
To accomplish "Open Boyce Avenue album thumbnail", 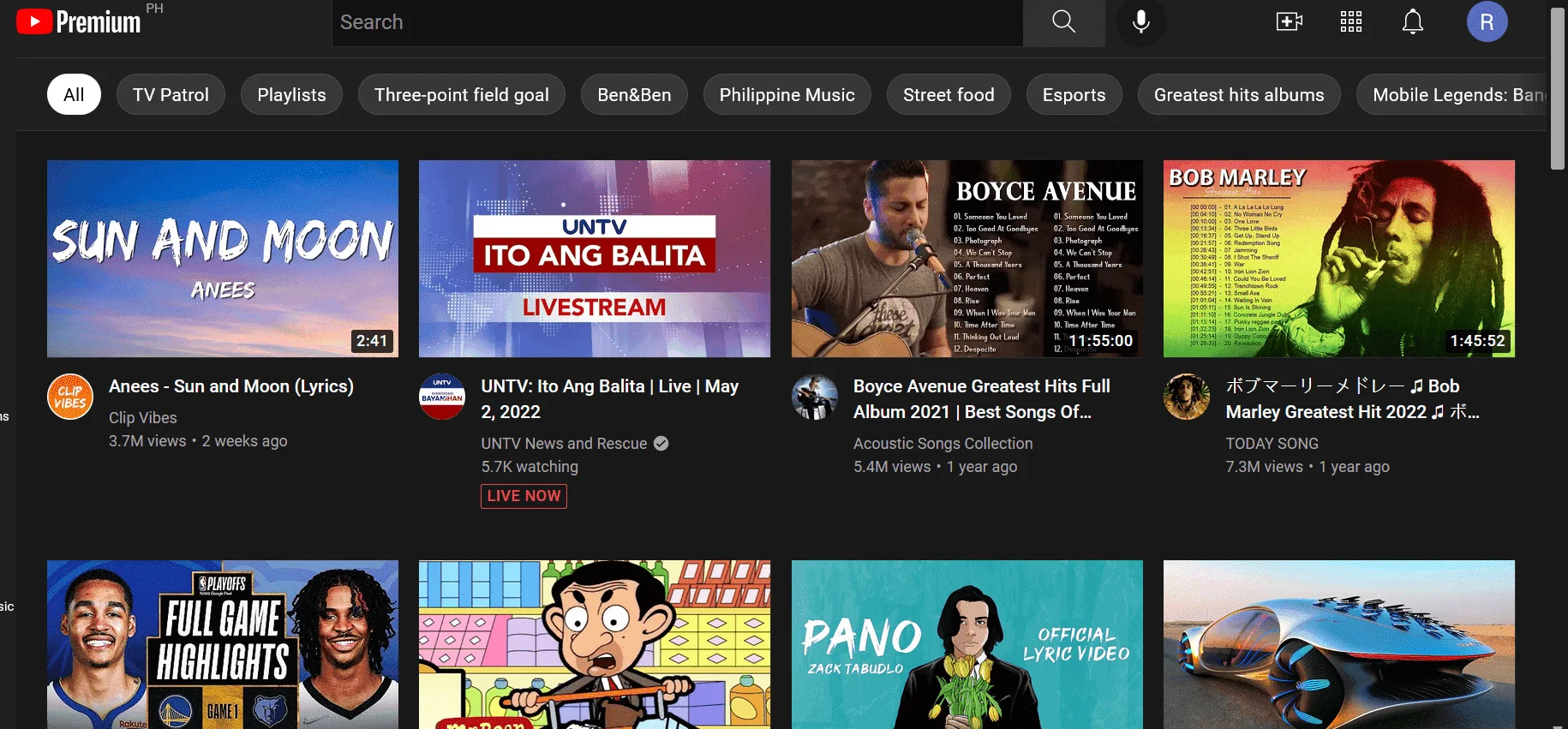I will [x=967, y=259].
